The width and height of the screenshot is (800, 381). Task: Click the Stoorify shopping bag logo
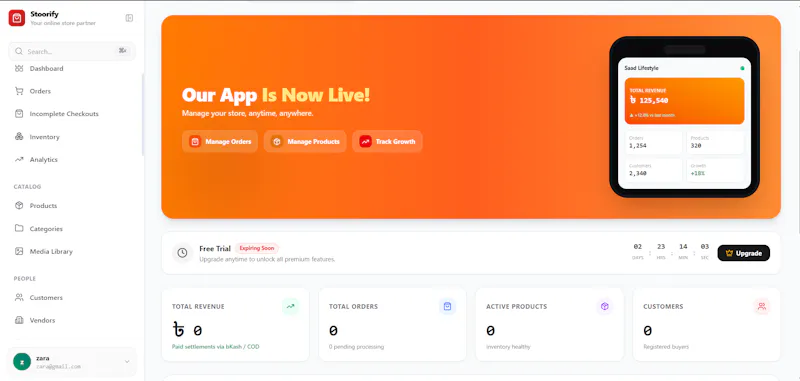[17, 18]
